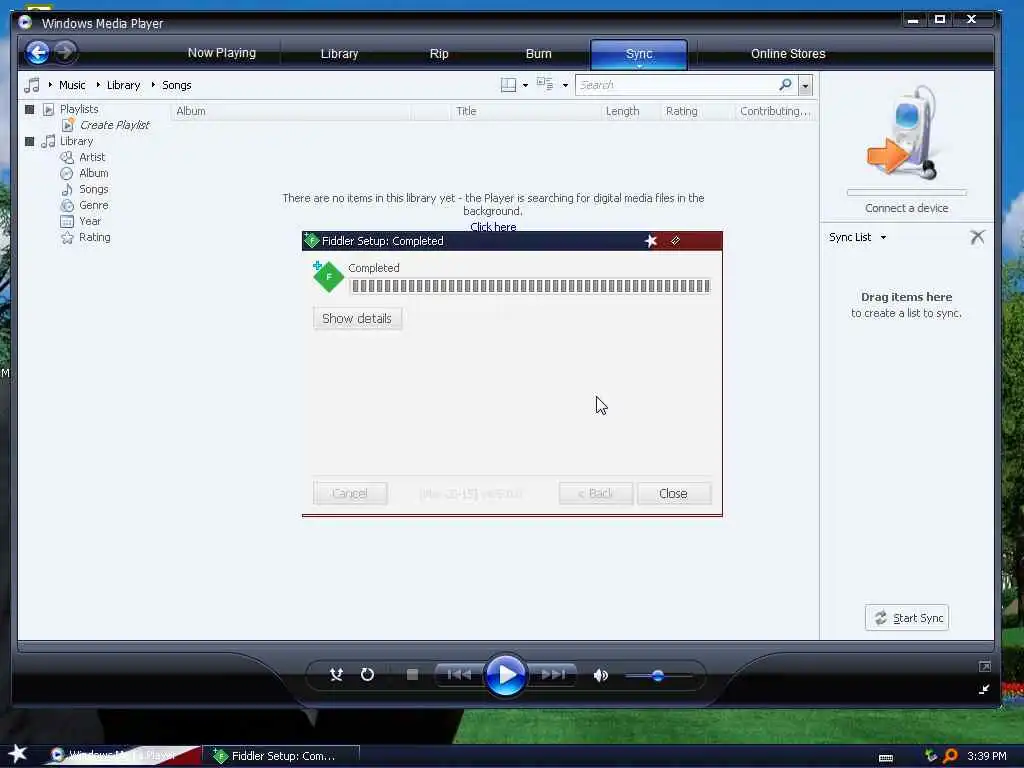Open the Rip tab
Viewport: 1024px width, 768px height.
tap(439, 54)
